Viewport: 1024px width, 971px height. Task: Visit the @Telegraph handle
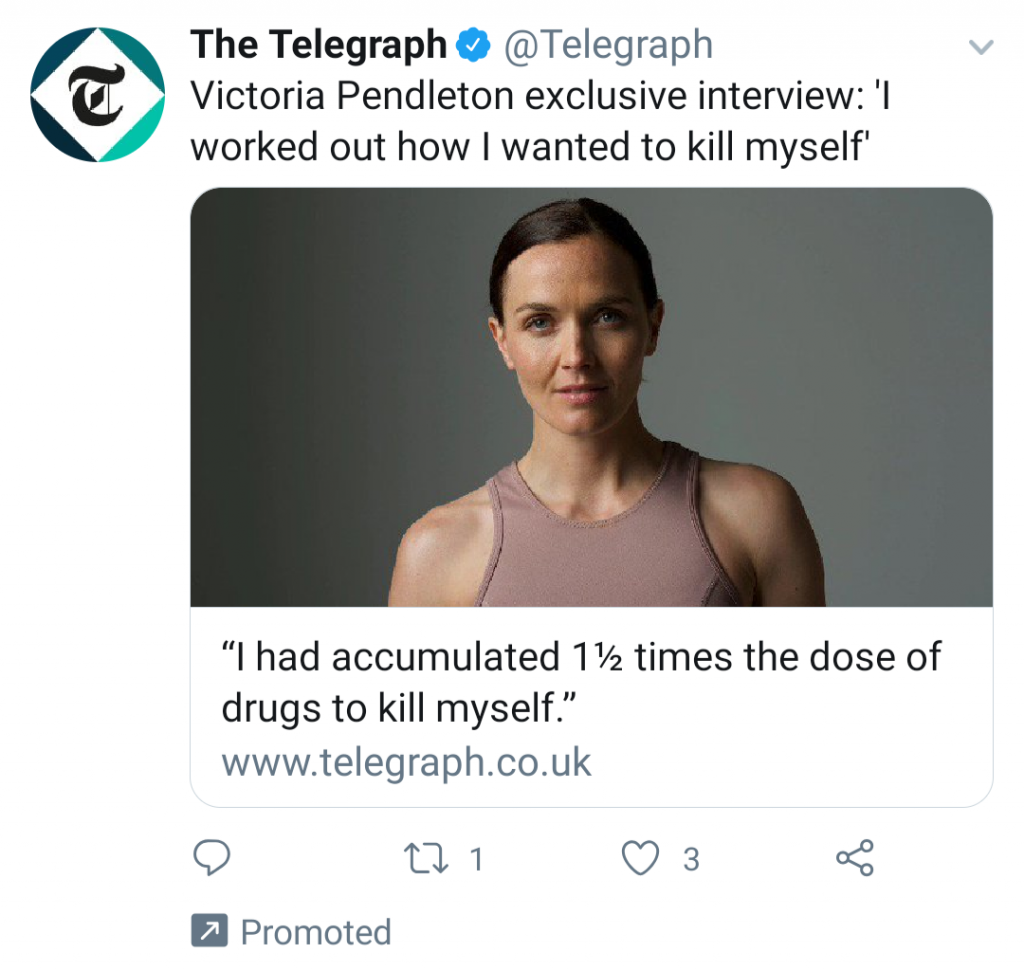[608, 45]
